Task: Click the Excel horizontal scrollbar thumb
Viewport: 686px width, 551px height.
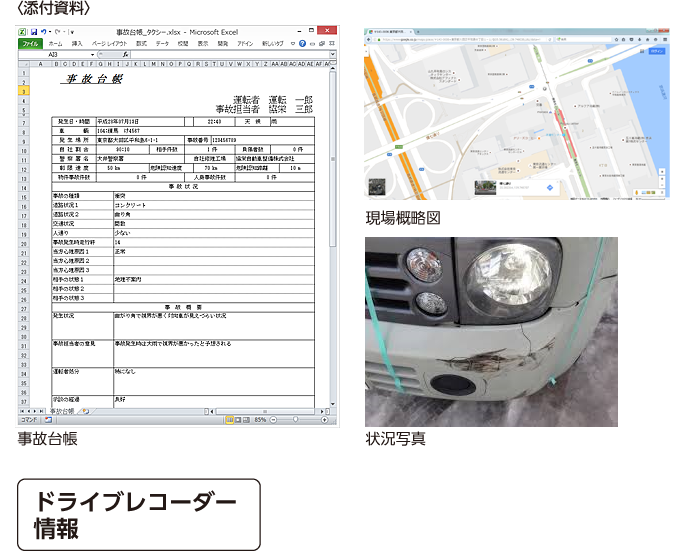Action: pos(265,411)
